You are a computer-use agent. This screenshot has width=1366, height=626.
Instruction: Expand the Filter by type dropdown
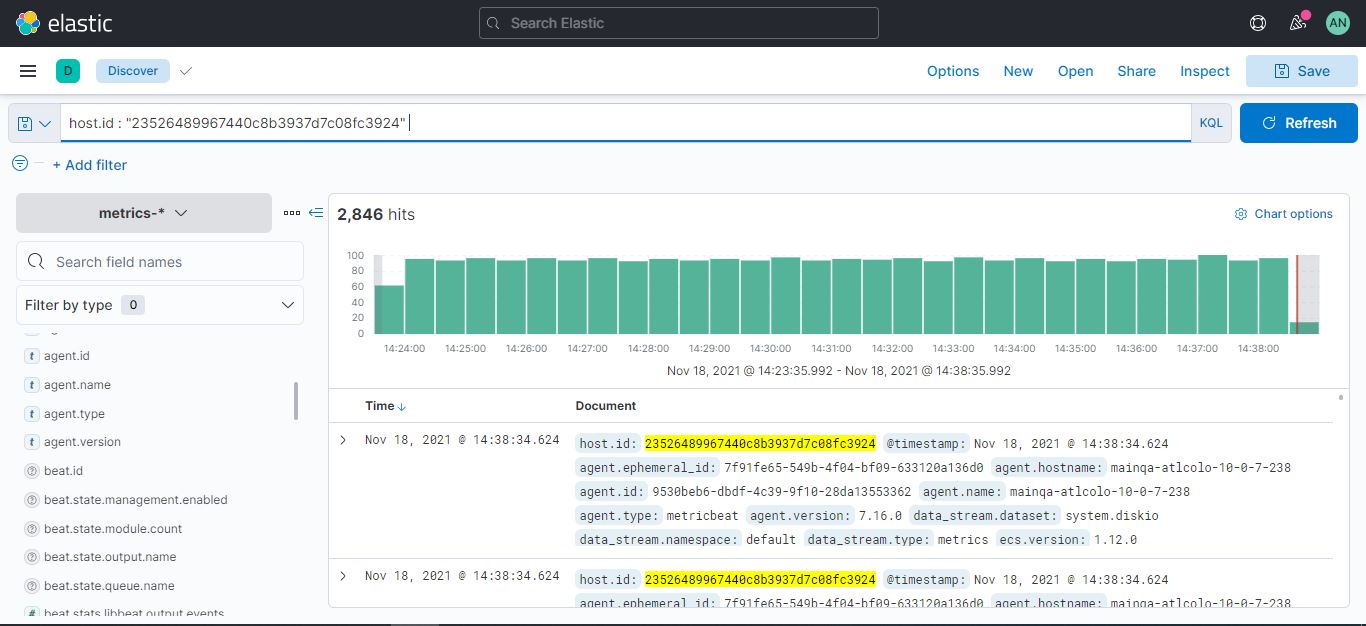click(x=160, y=305)
